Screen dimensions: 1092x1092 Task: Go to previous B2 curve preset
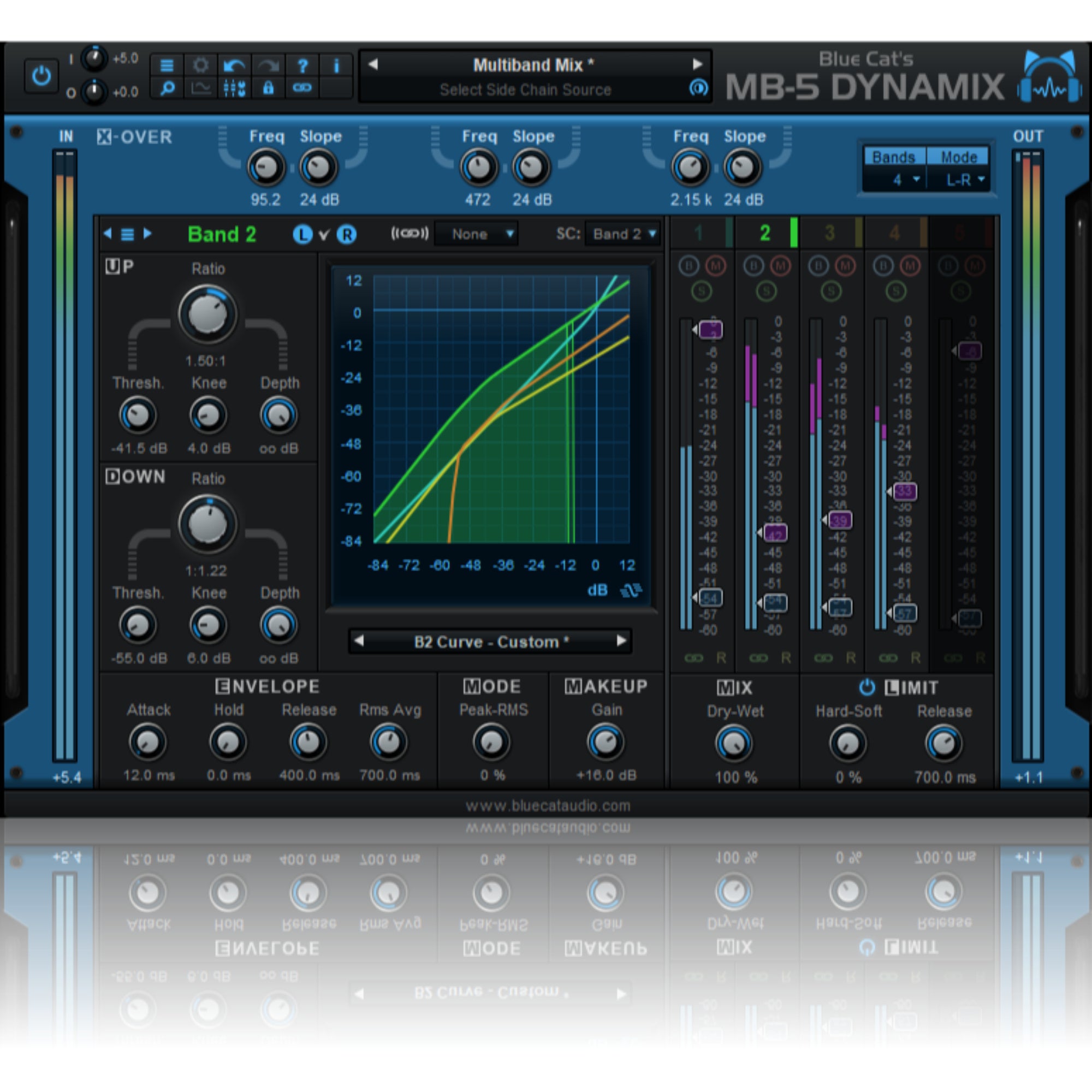pos(358,641)
